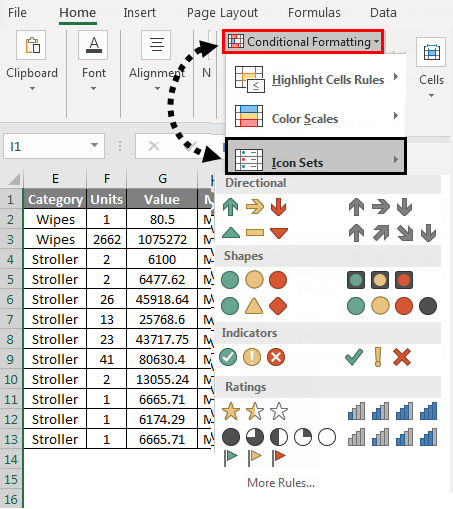This screenshot has width=453, height=509.
Task: Select the Wipes cell in row 2
Action: [x=55, y=219]
